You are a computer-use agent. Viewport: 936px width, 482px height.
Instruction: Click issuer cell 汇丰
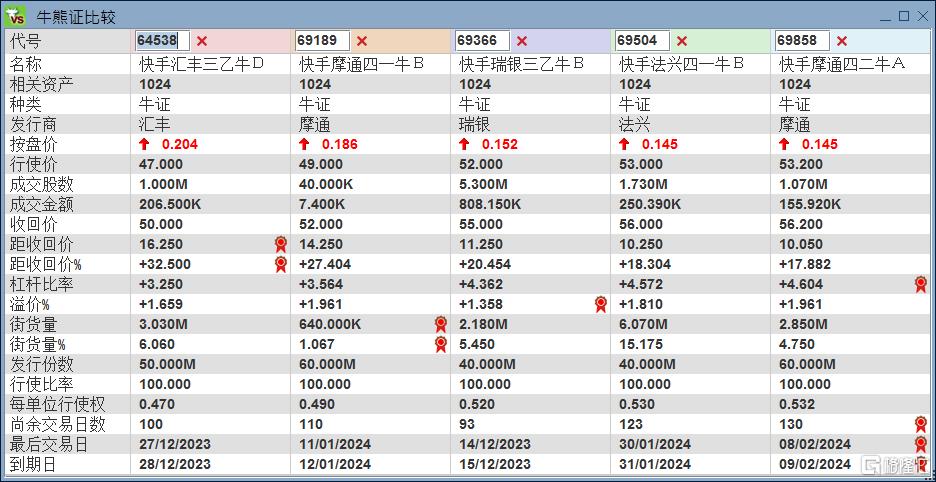(155, 124)
